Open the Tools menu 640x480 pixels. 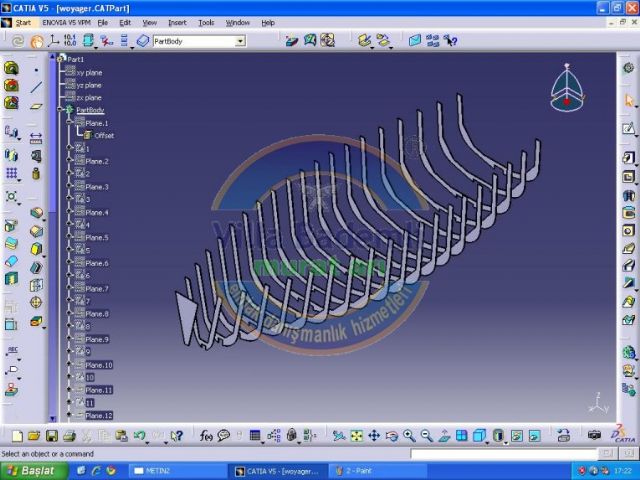(x=206, y=22)
